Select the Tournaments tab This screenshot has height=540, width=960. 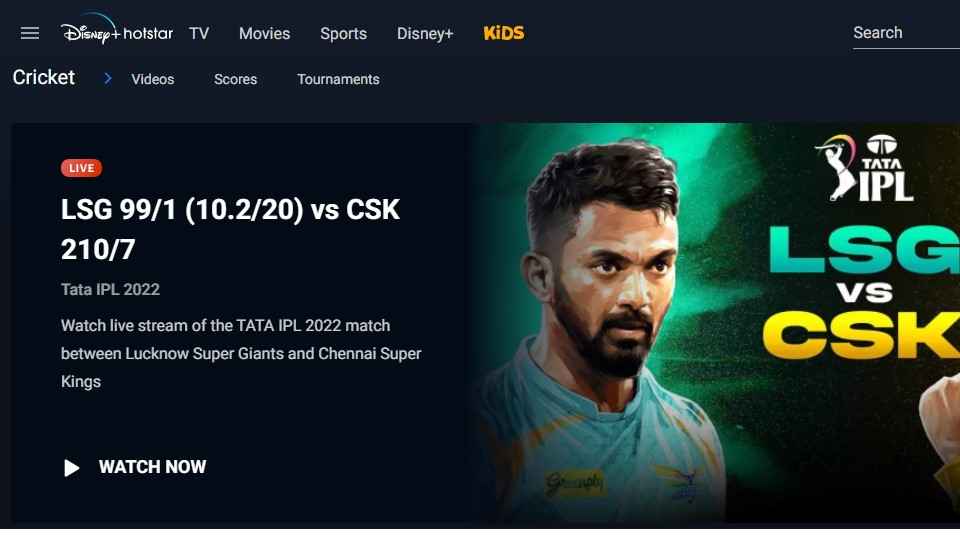tap(339, 79)
